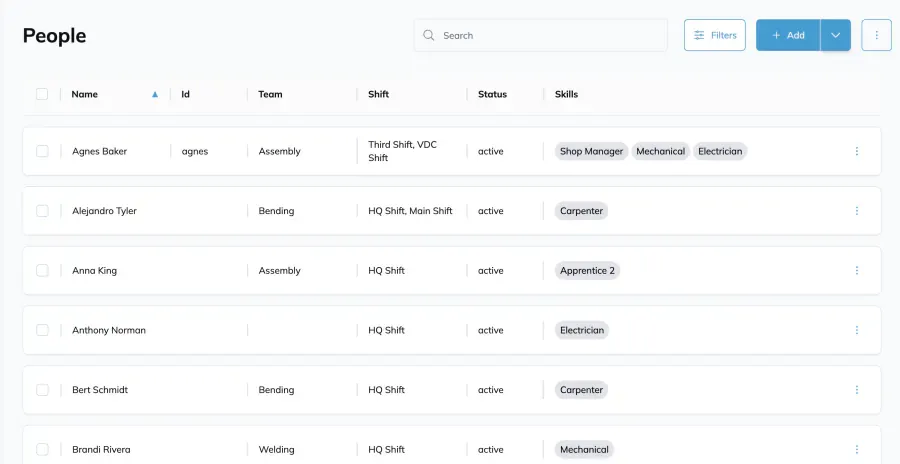Select the Alejandro Tyler row checkbox
Viewport: 900px width, 464px height.
(x=42, y=211)
